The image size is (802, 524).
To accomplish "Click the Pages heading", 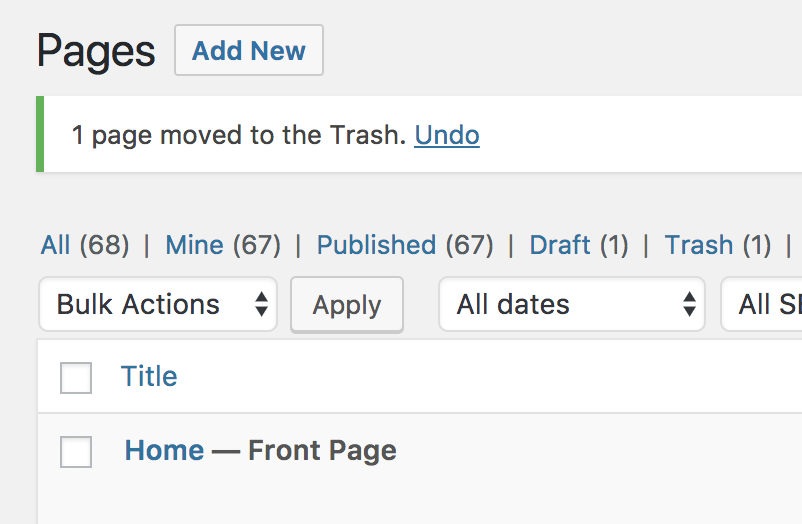I will click(96, 51).
